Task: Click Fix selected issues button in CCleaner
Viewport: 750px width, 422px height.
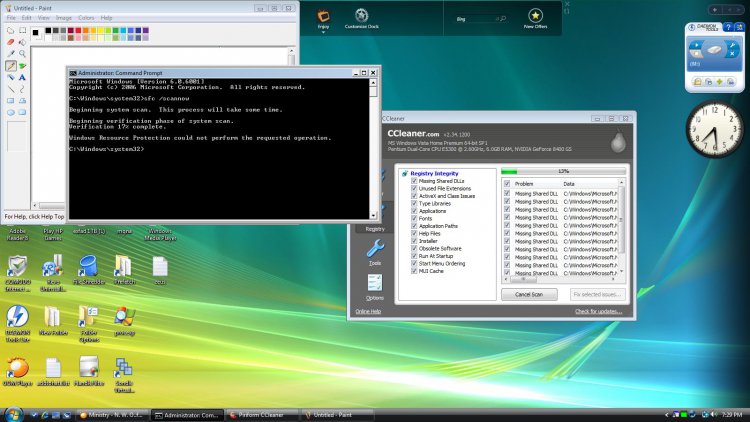Action: 597,294
